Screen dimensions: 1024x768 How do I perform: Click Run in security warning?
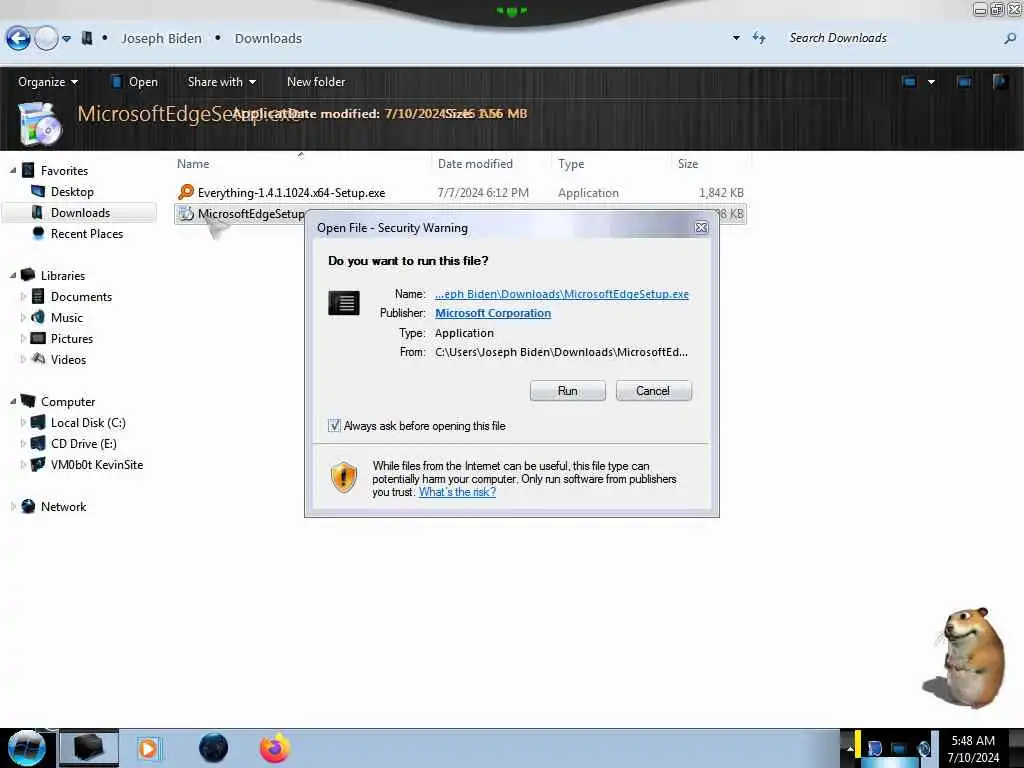[x=568, y=391]
